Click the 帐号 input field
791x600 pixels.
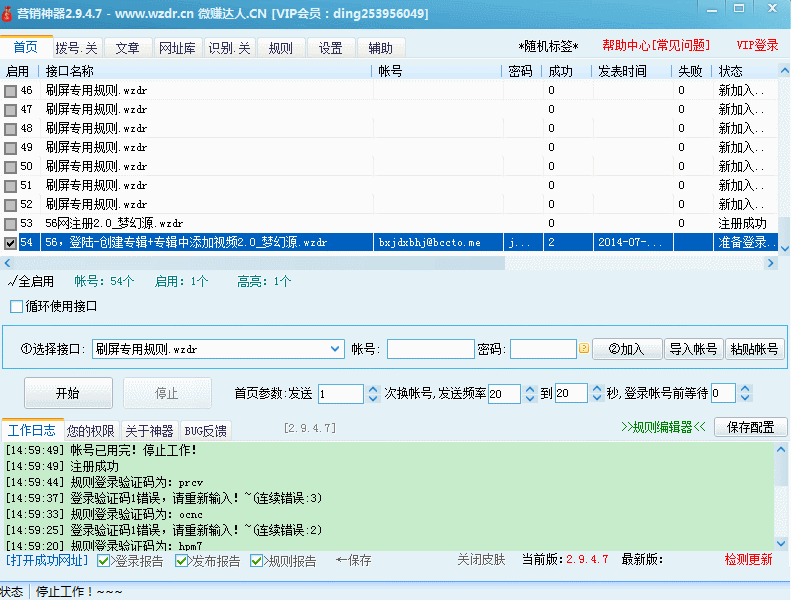point(430,349)
